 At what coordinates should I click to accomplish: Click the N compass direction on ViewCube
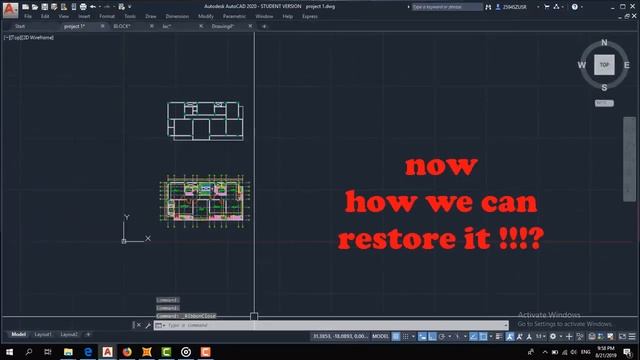(604, 42)
